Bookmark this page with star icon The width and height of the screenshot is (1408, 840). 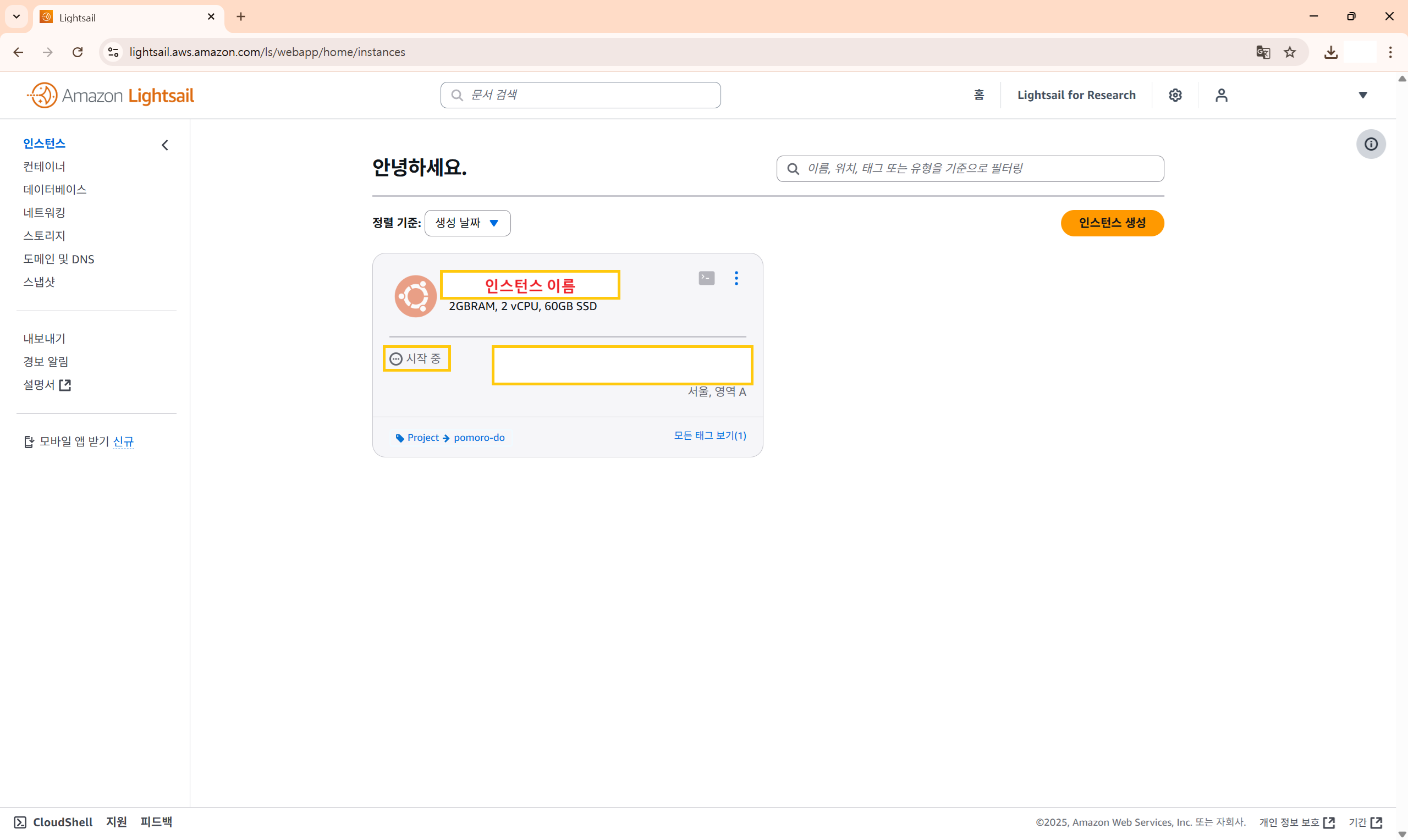[x=1290, y=52]
